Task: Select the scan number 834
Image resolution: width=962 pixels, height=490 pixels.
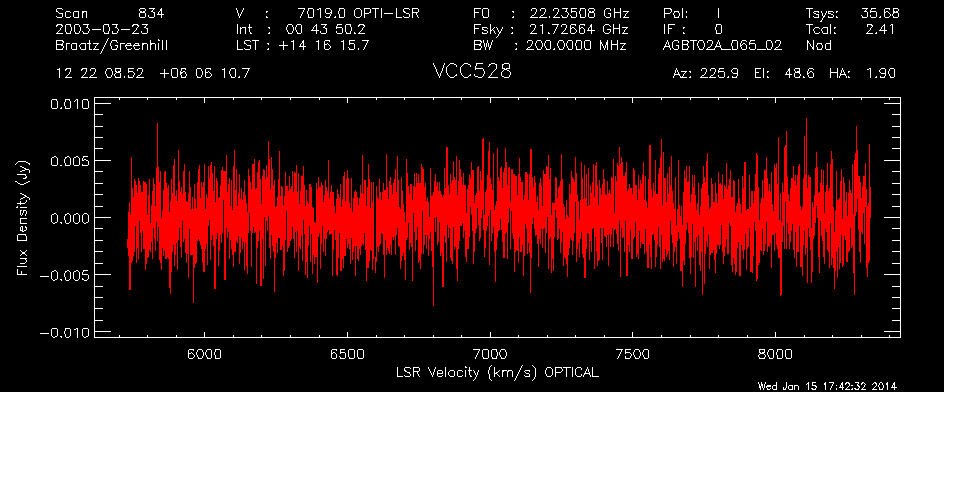Action: 151,13
